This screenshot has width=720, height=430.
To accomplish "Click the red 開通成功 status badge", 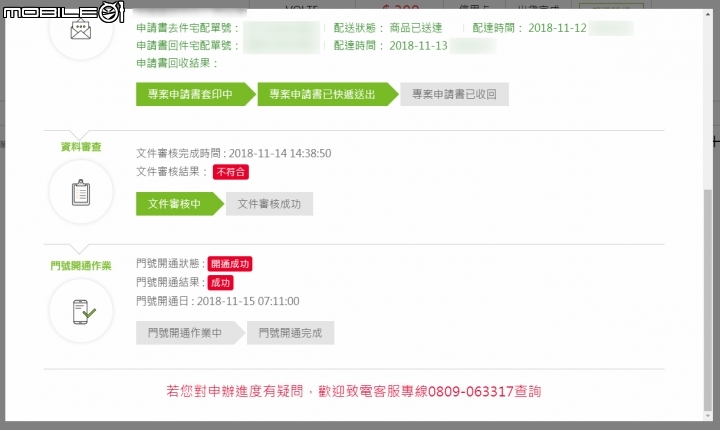I will 230,264.
